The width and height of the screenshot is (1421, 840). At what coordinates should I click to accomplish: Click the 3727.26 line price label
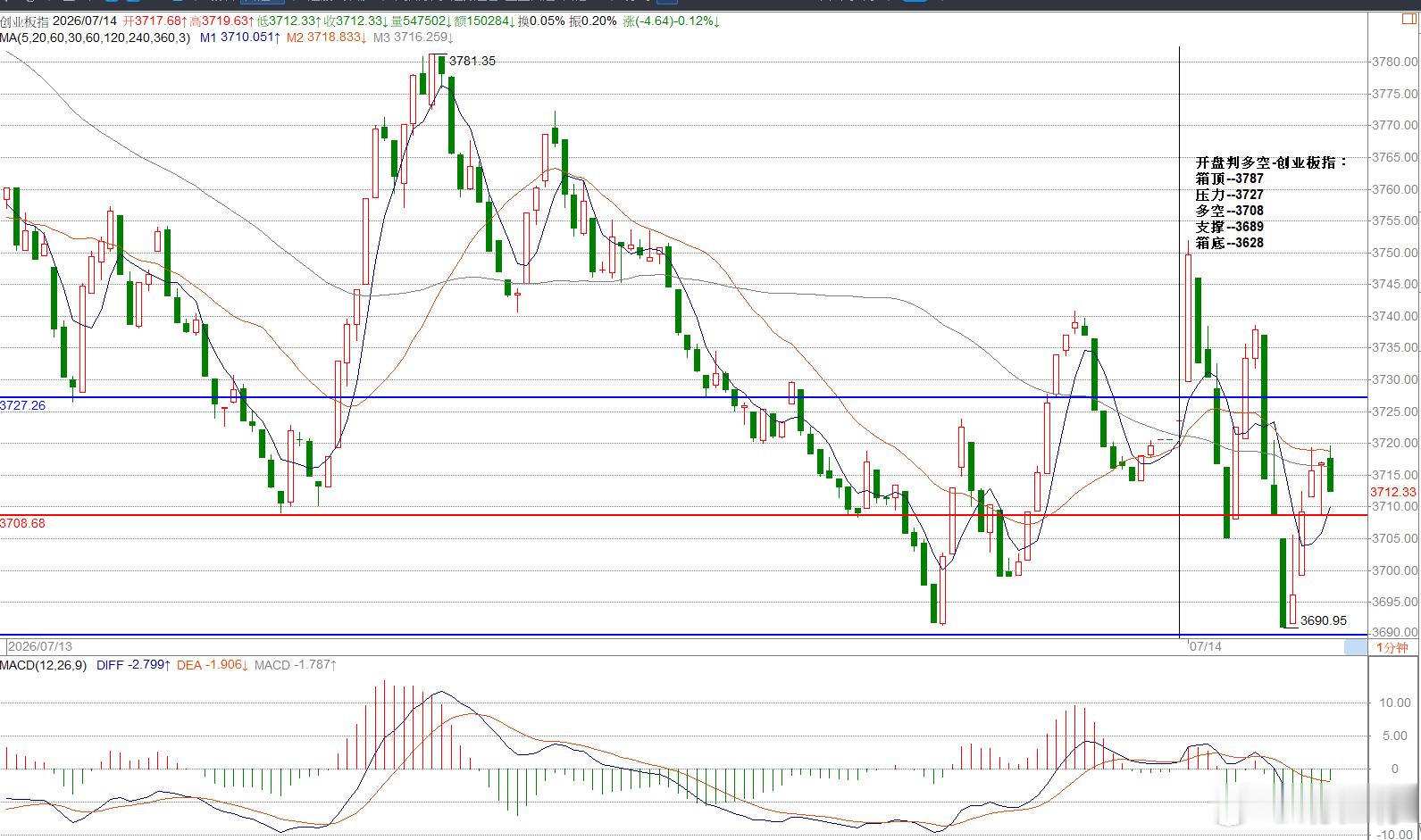tap(22, 405)
